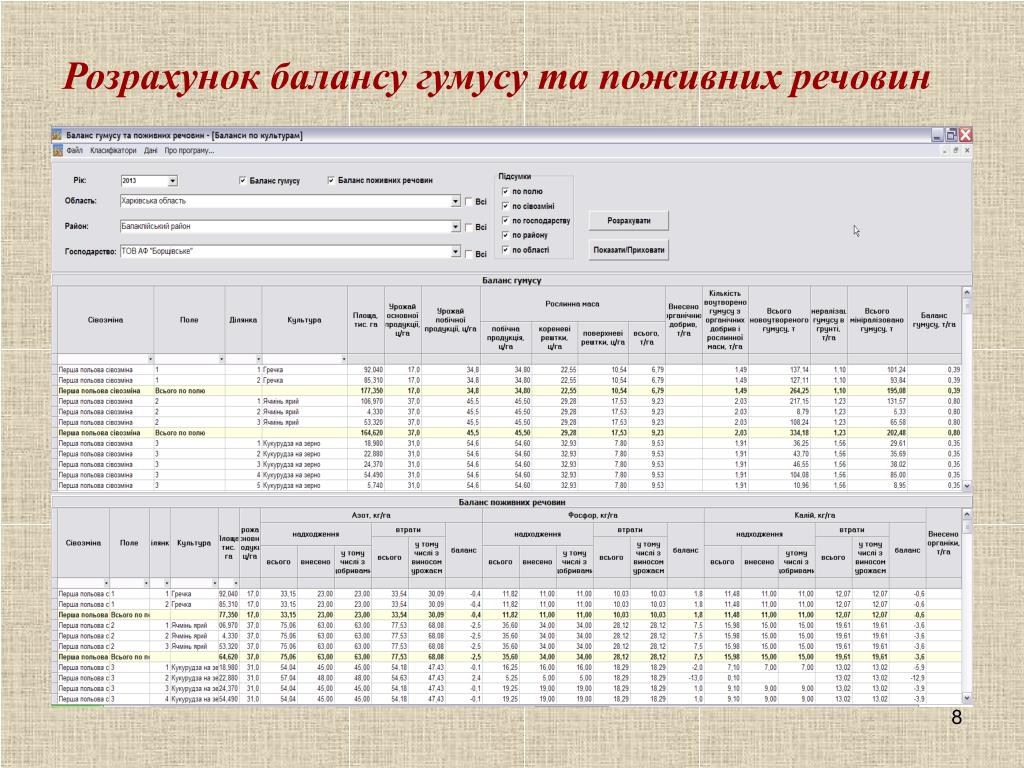This screenshot has height=768, width=1024.
Task: Open the Дані menu
Action: point(151,151)
